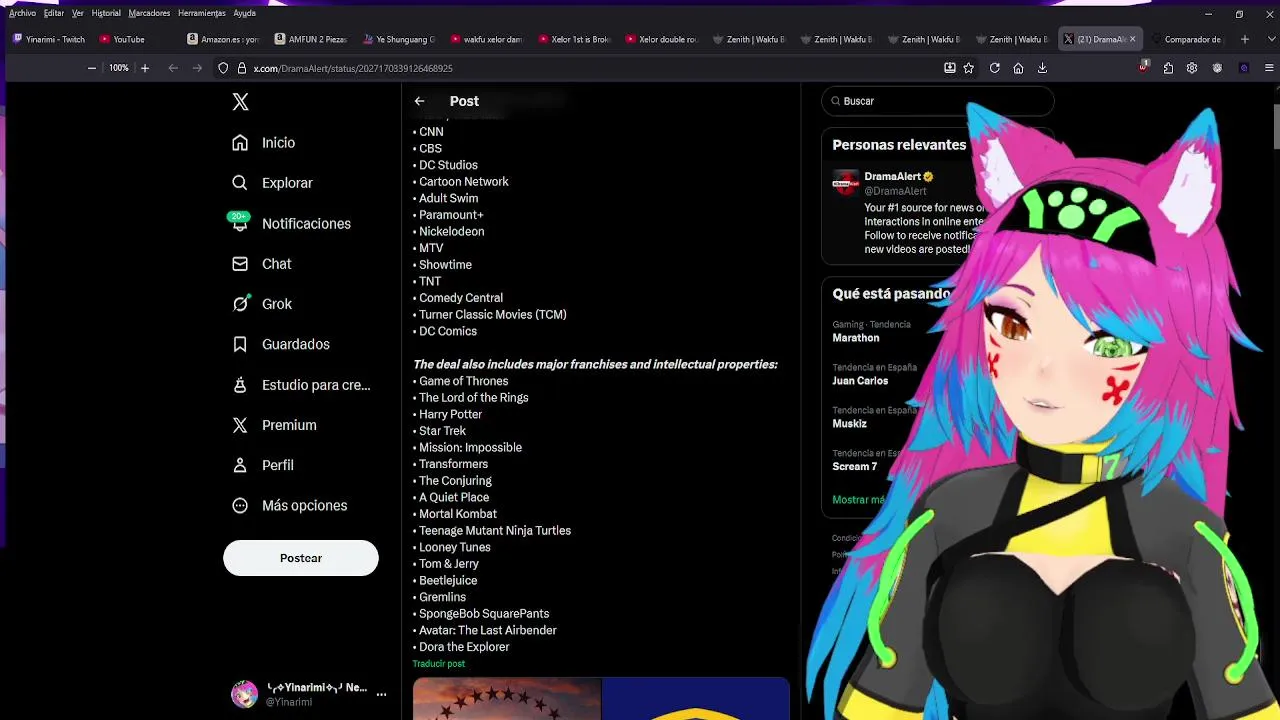
Task: Open Chat messages
Action: coord(262,264)
